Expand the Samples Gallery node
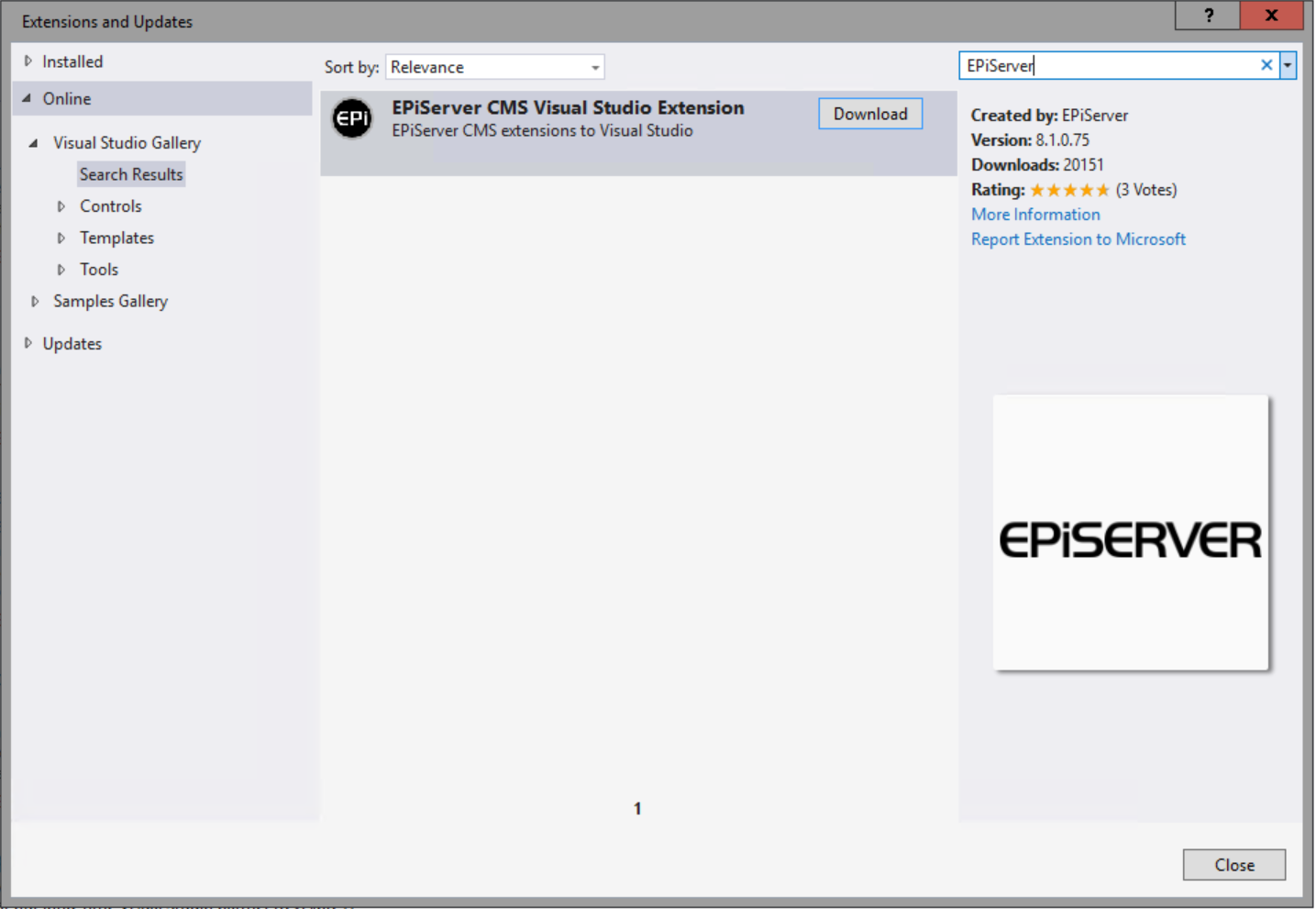1316x909 pixels. coord(35,302)
